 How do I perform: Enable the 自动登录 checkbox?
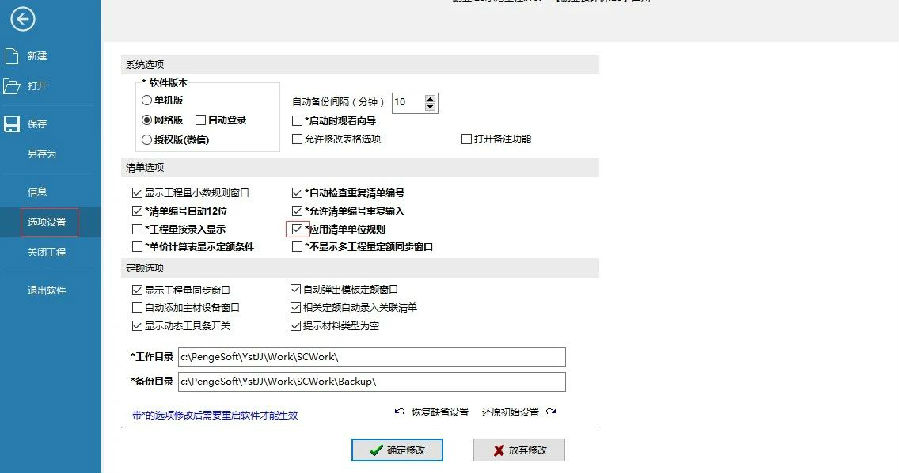pyautogui.click(x=201, y=120)
